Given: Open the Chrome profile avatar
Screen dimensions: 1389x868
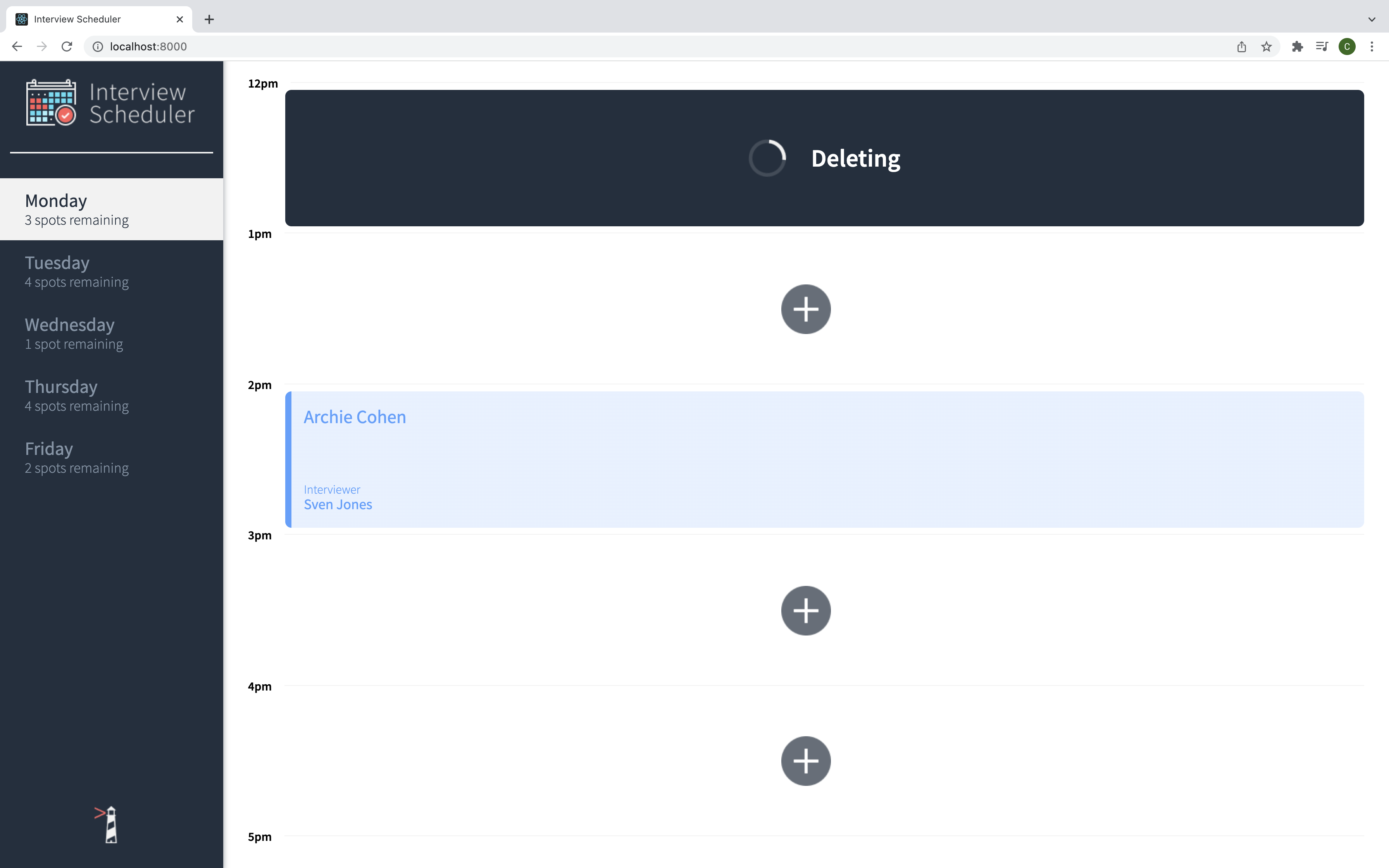Looking at the screenshot, I should click(x=1347, y=46).
